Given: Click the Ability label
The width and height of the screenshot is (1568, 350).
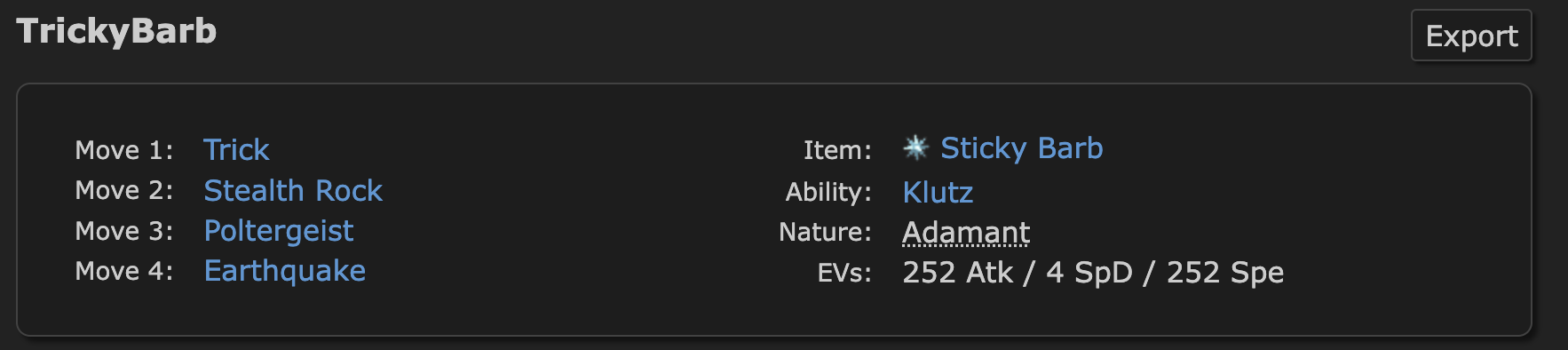Looking at the screenshot, I should [828, 192].
